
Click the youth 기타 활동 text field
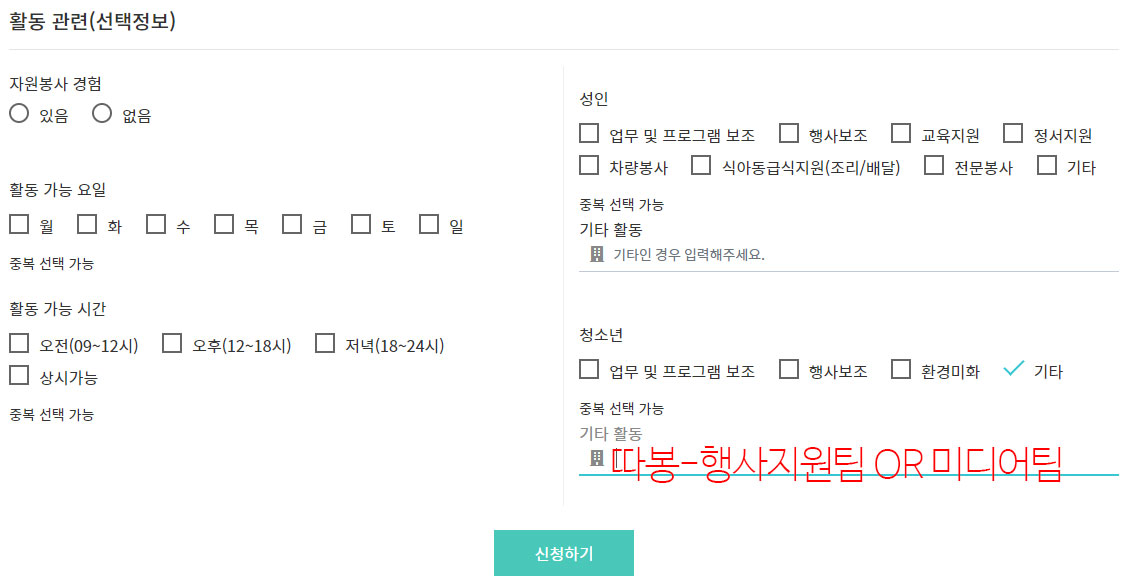(860, 460)
